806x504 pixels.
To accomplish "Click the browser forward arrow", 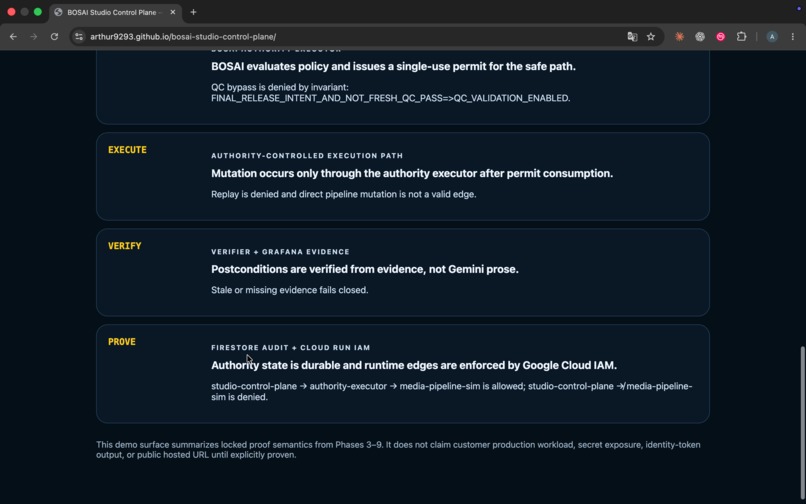I will (x=33, y=37).
